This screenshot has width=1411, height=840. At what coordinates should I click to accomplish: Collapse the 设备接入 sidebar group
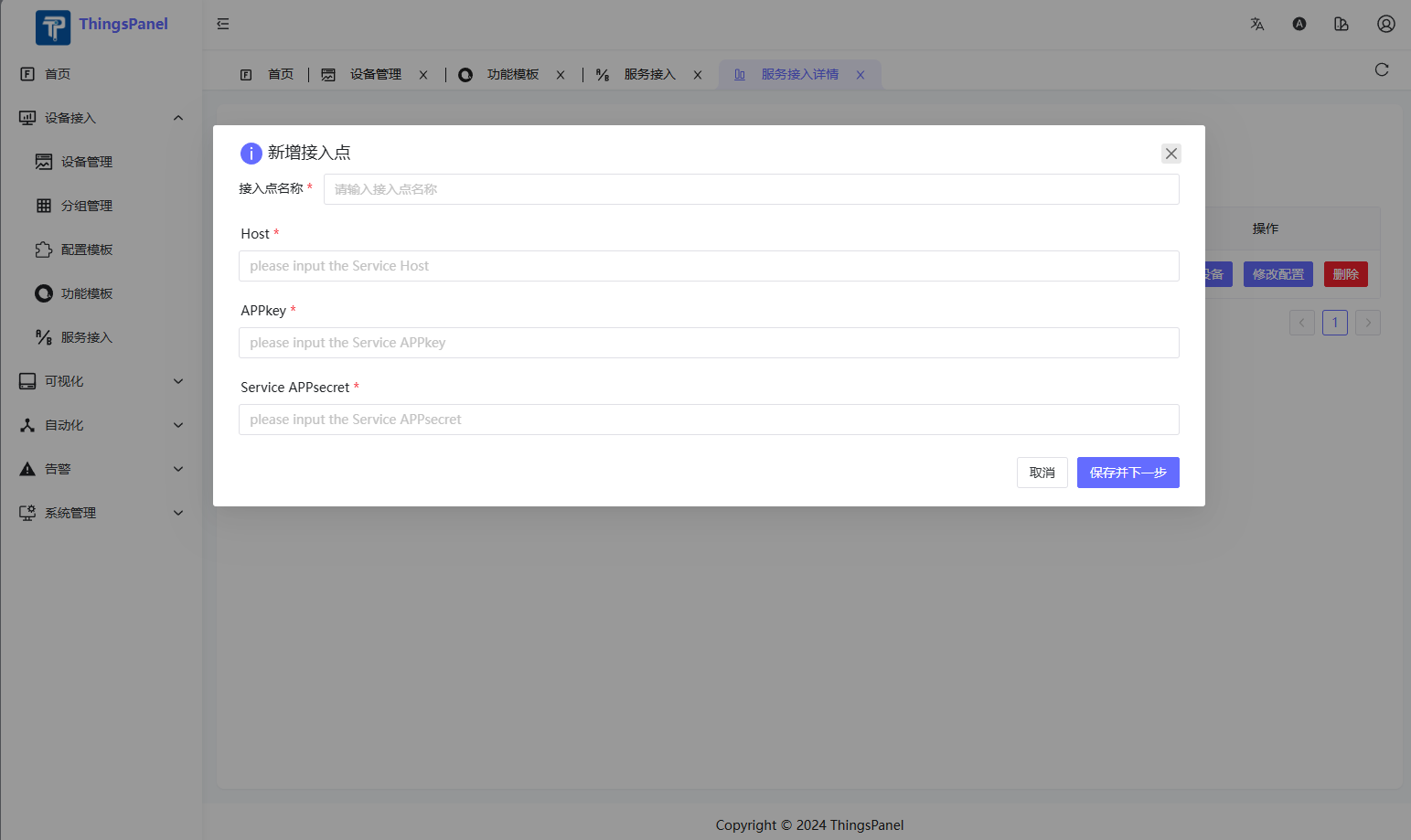click(x=178, y=118)
